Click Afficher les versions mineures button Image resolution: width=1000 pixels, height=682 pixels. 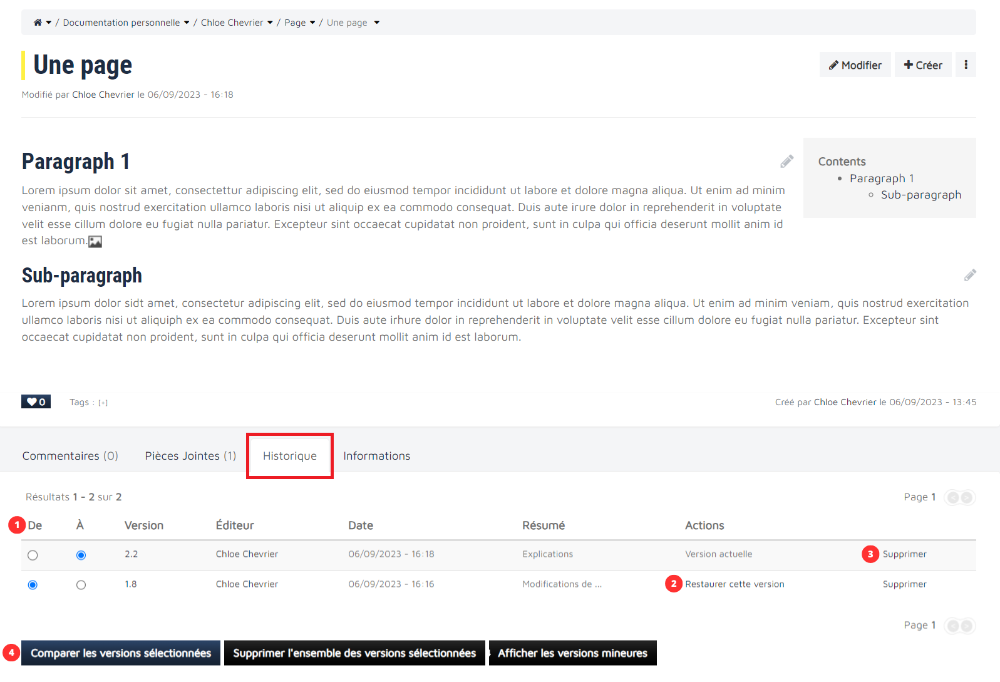click(573, 653)
